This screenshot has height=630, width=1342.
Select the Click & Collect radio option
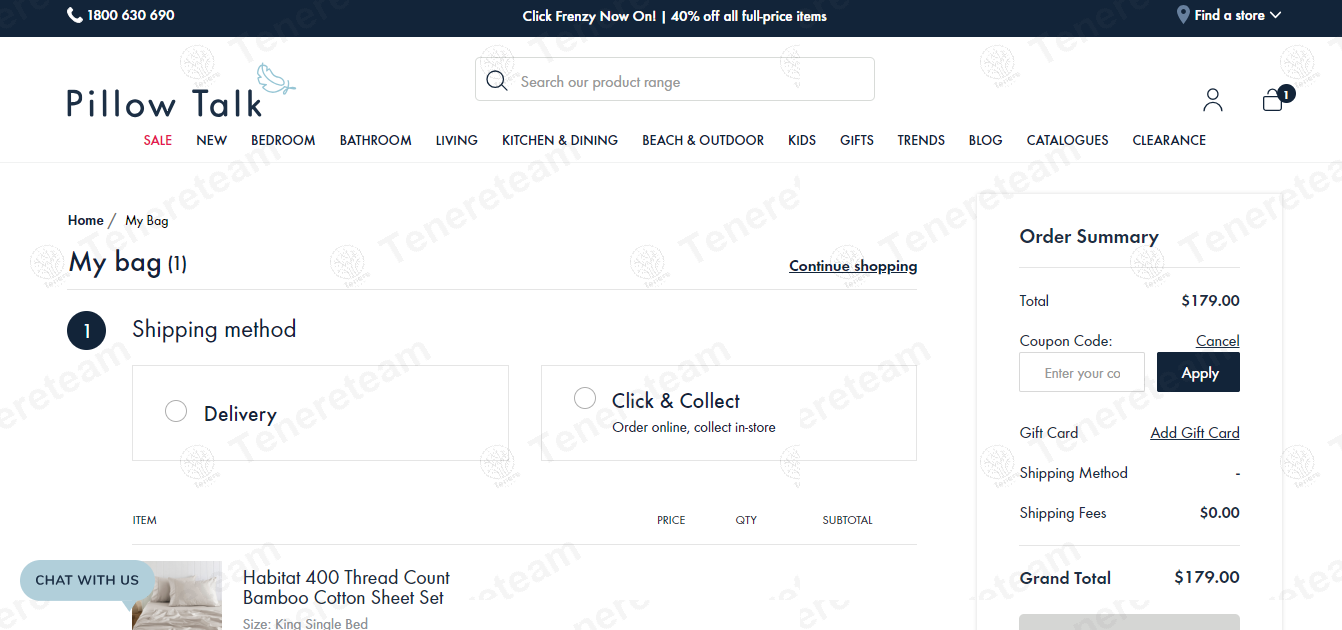pos(585,398)
